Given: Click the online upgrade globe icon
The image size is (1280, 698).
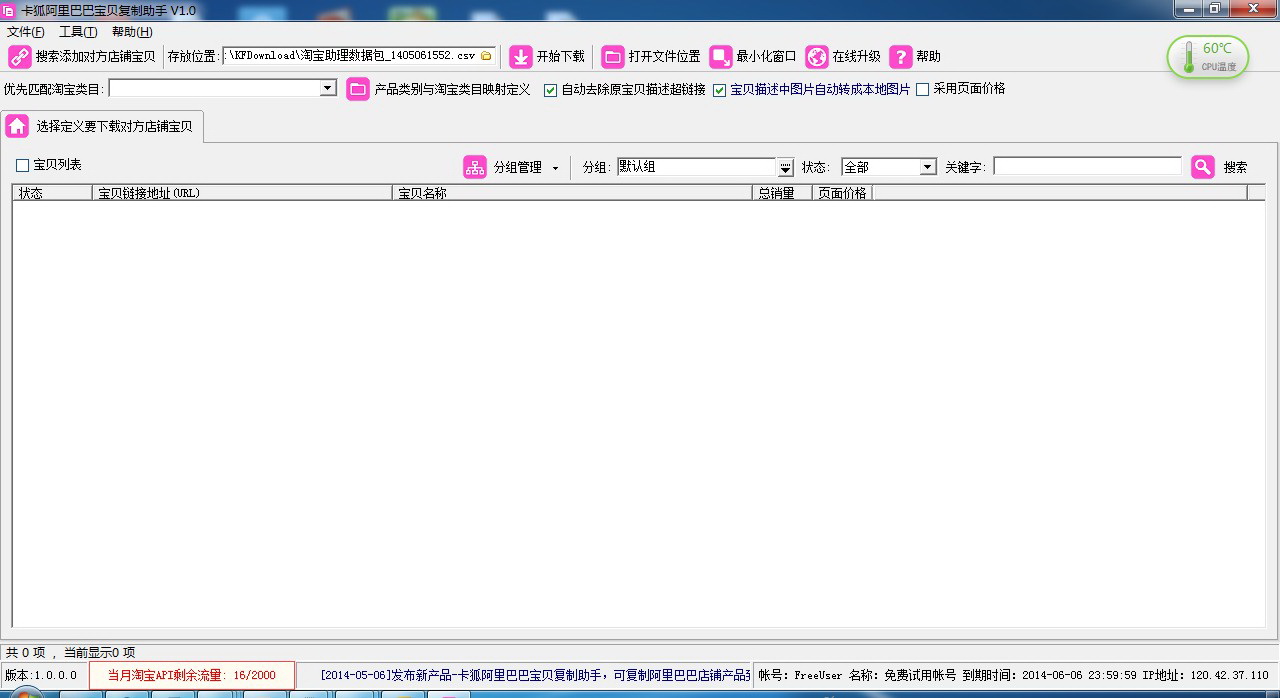Looking at the screenshot, I should pyautogui.click(x=817, y=56).
